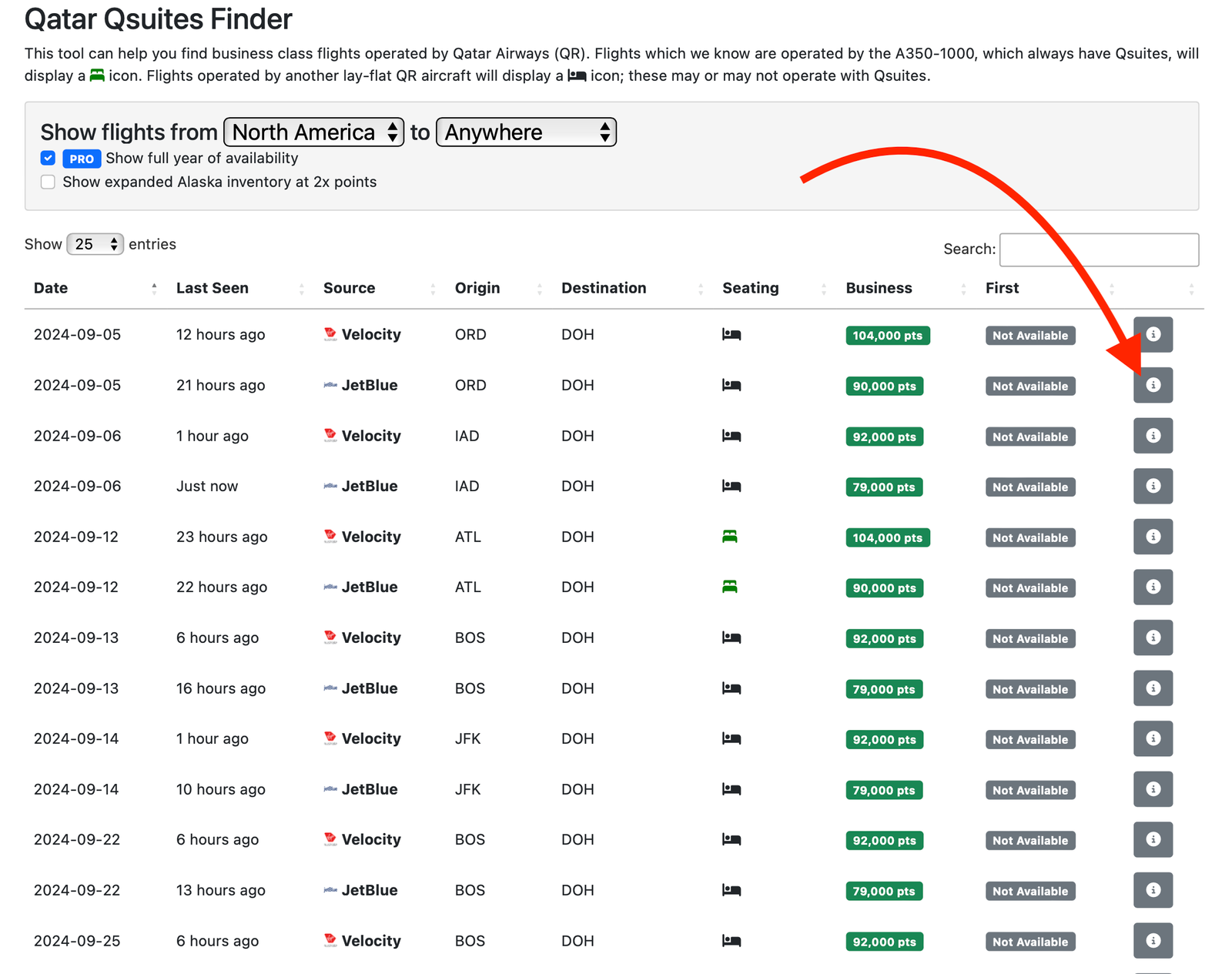Screen dimensions: 1232x974
Task: View details for Velocity BOS flight 2024-09-25
Action: 1152,940
